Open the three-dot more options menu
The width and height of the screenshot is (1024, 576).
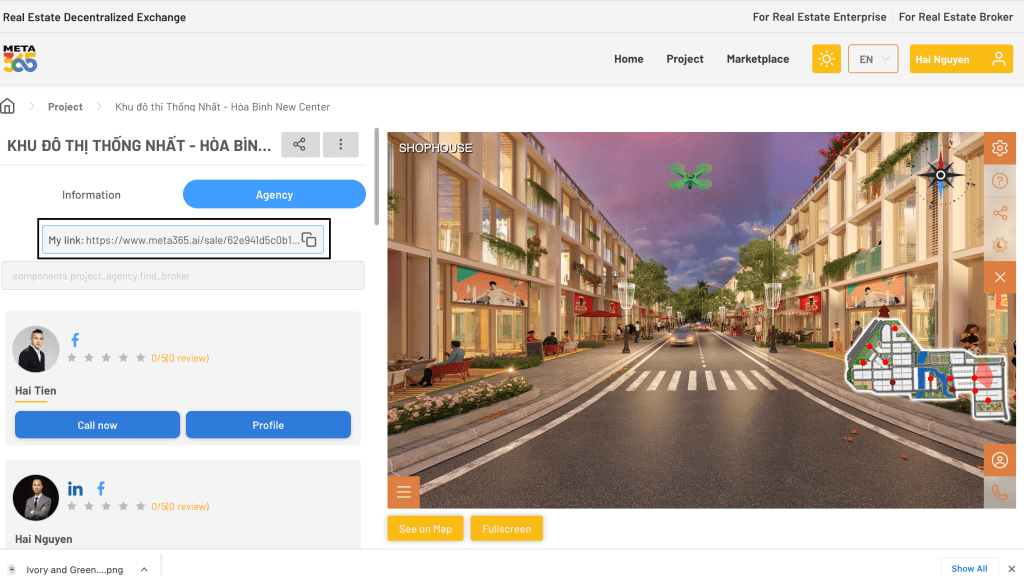(341, 145)
